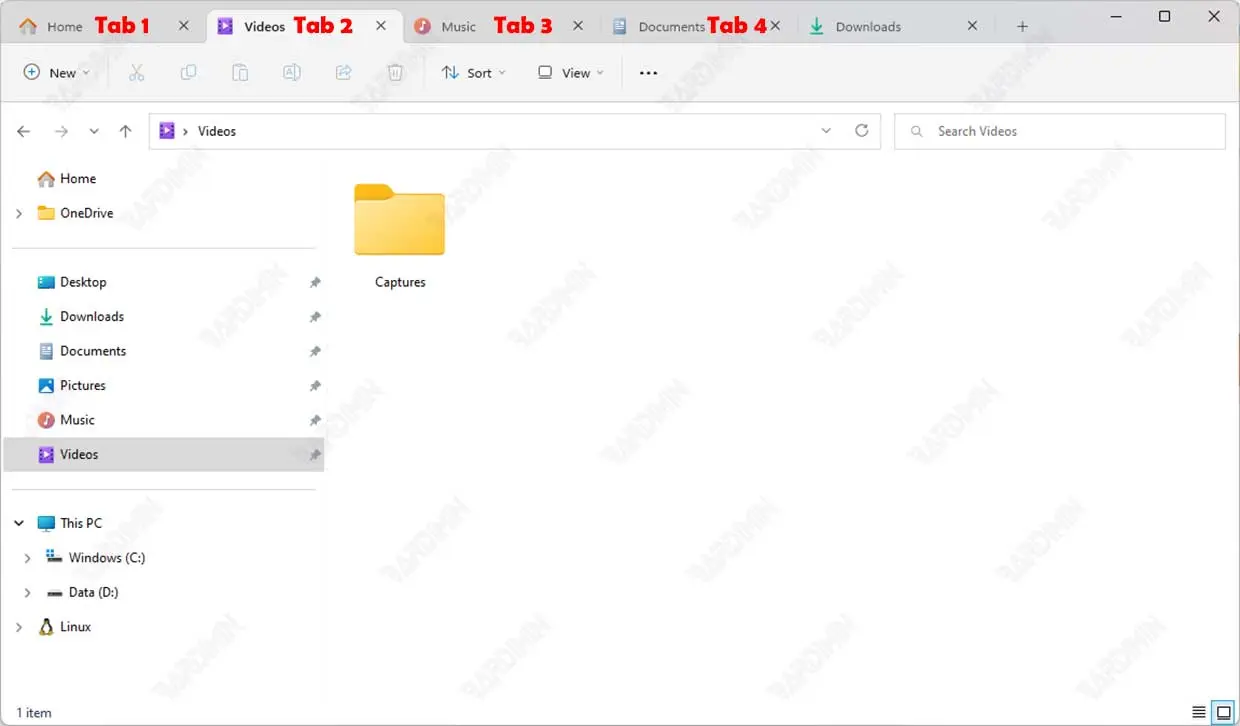Switch to the Music tab

[x=459, y=27]
